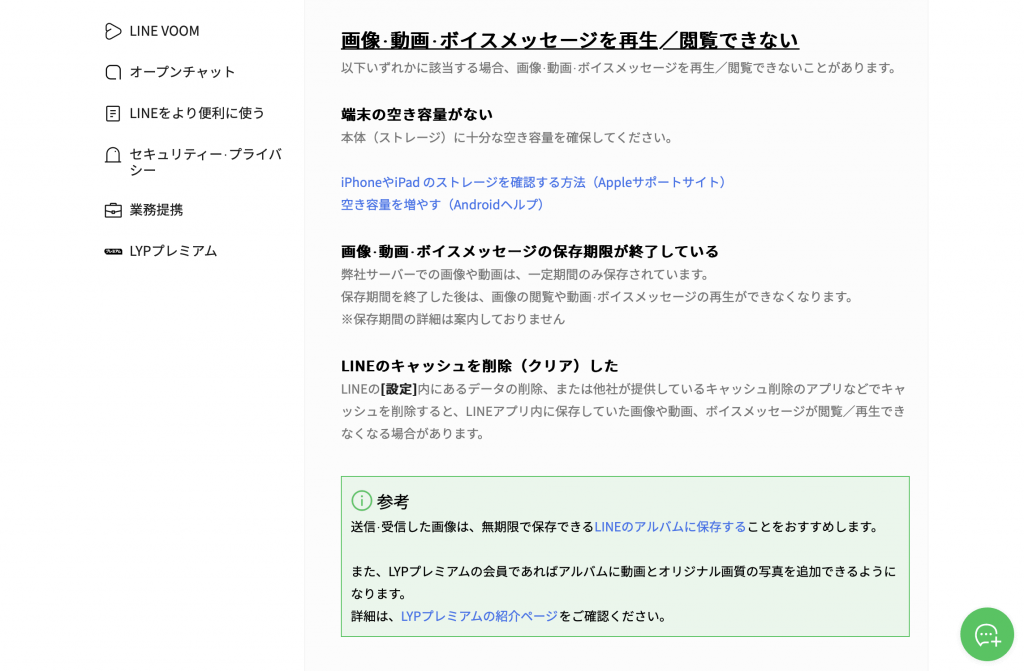This screenshot has width=1024, height=671.
Task: Select LINEをより便利に使う in sidebar
Action: (197, 113)
